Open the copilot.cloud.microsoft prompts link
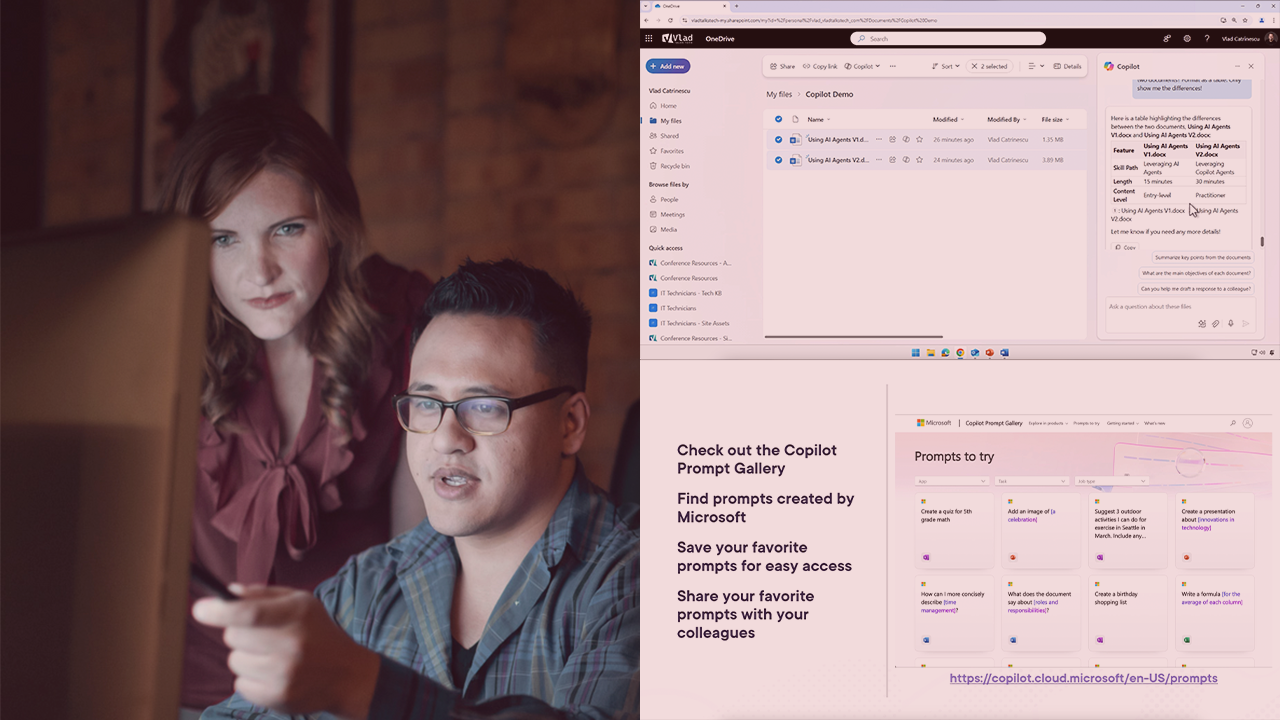The height and width of the screenshot is (720, 1280). coord(1083,678)
